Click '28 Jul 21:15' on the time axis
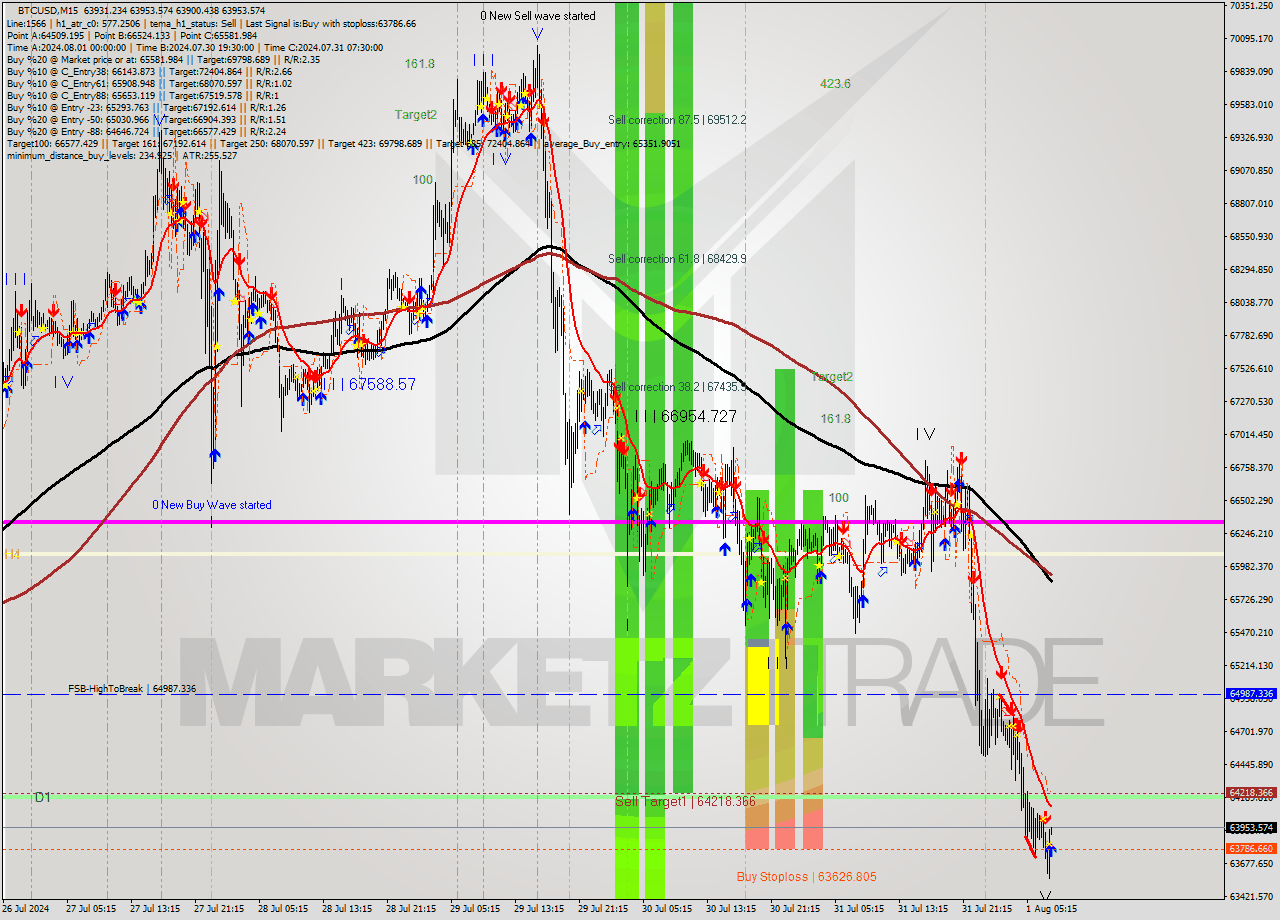1280x920 pixels. [x=411, y=909]
